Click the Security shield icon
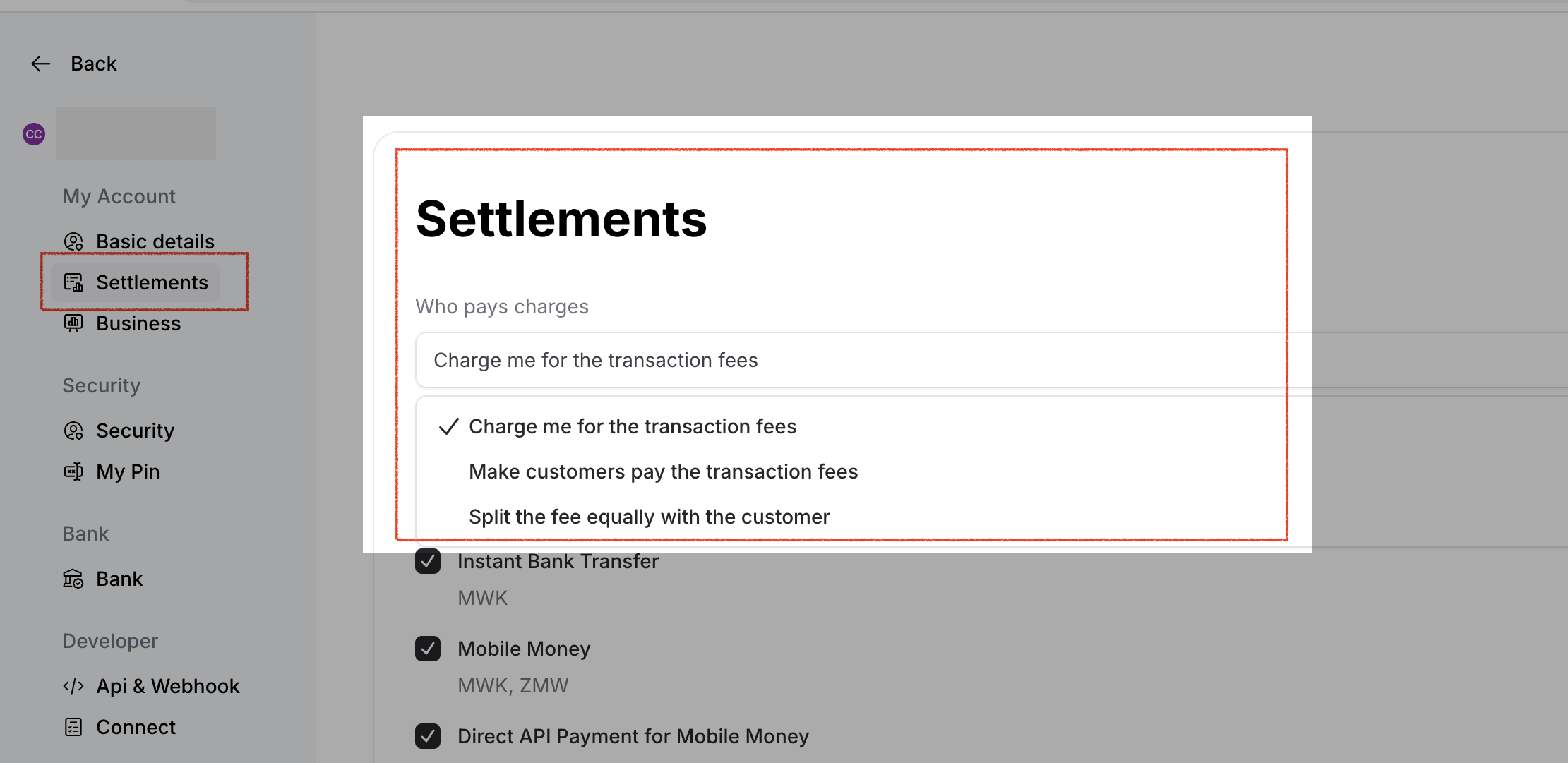1568x763 pixels. pyautogui.click(x=73, y=431)
